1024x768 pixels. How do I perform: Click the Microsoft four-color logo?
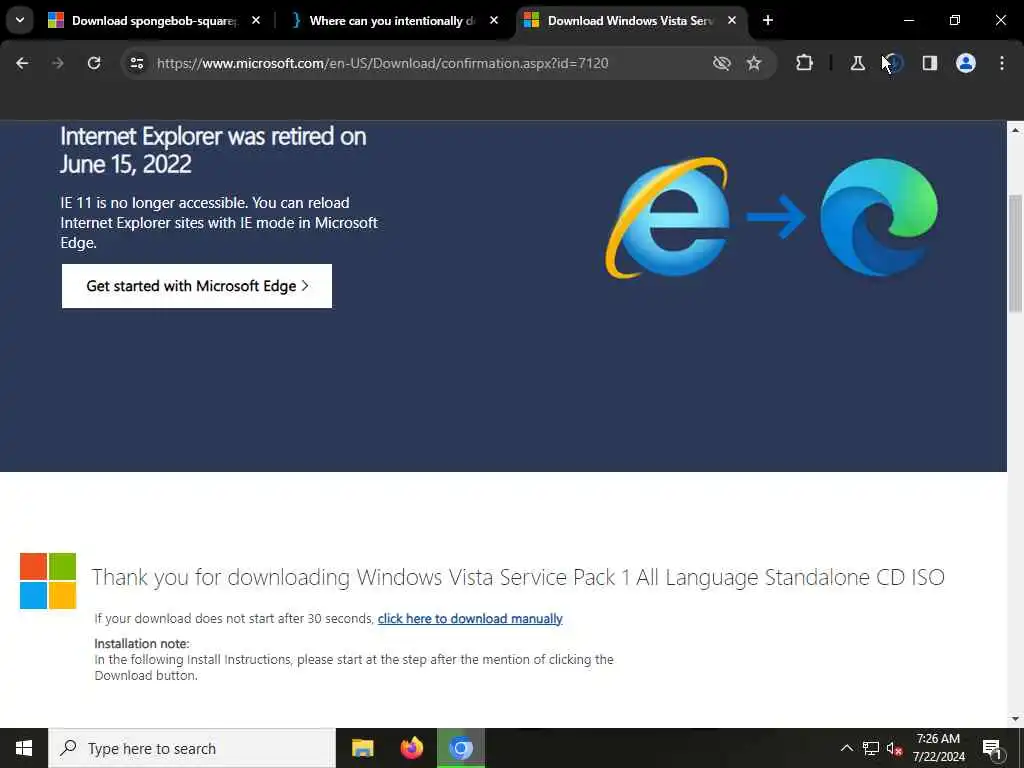(48, 581)
